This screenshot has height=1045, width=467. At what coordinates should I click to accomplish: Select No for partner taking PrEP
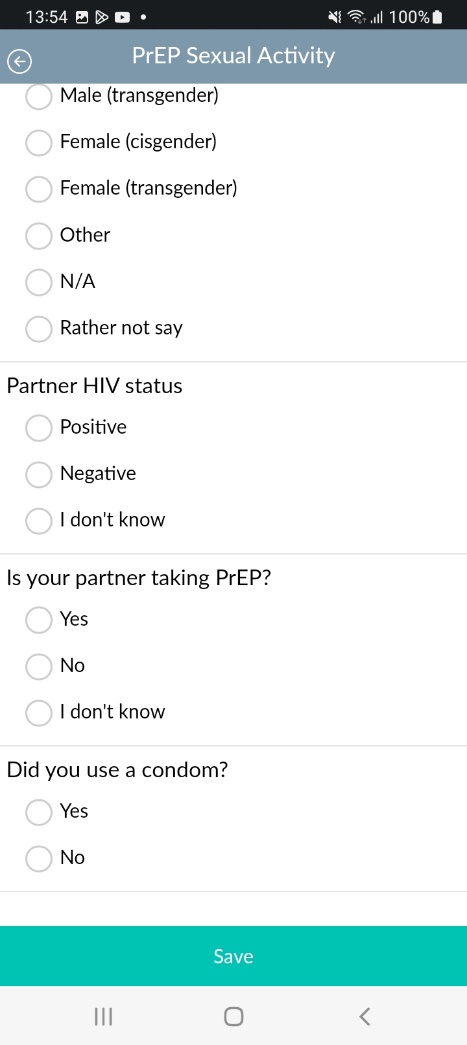pyautogui.click(x=39, y=666)
